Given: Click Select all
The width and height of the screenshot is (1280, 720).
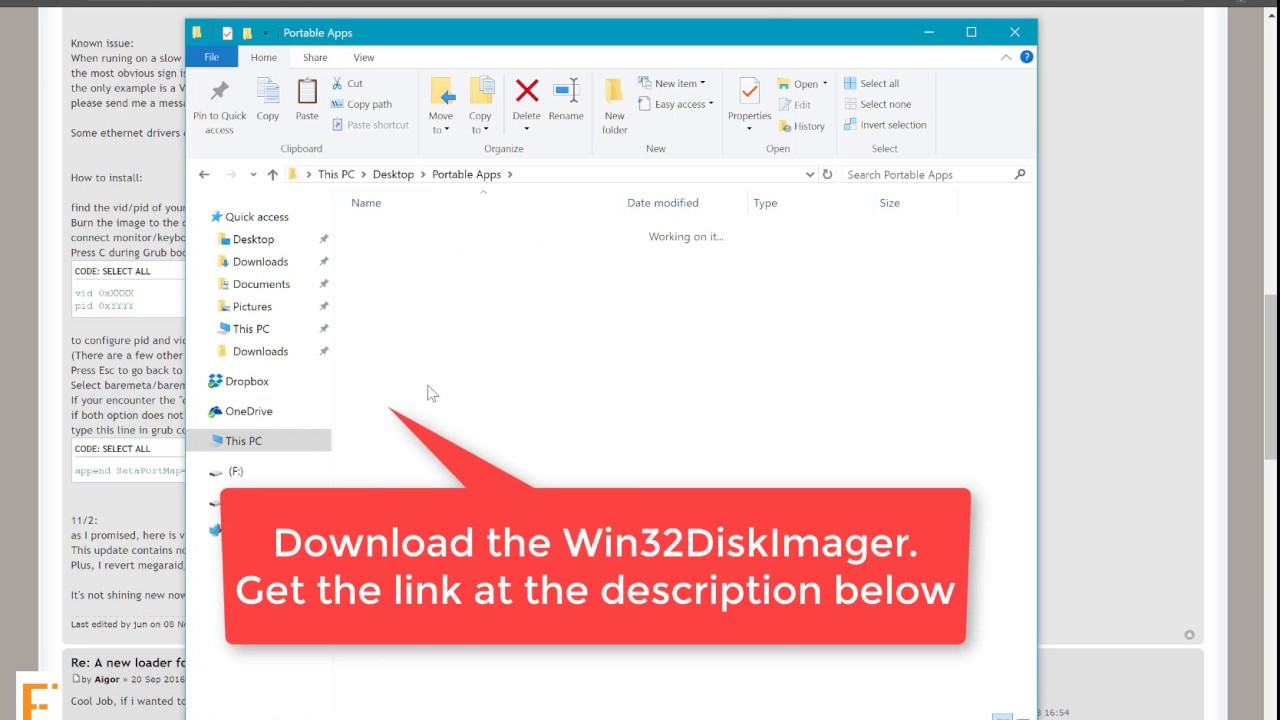Looking at the screenshot, I should click(871, 84).
